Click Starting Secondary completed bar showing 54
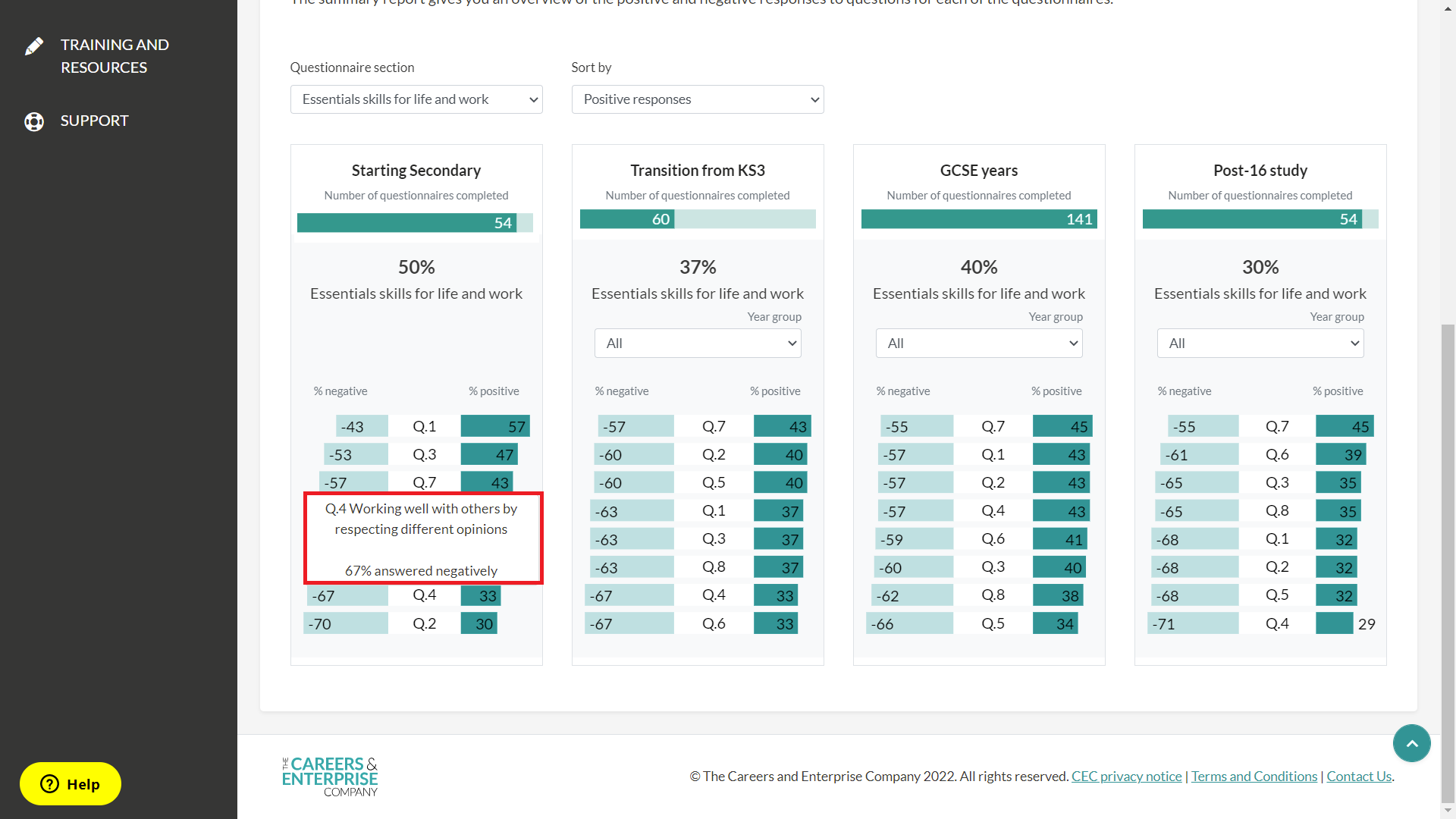This screenshot has height=819, width=1456. [406, 223]
